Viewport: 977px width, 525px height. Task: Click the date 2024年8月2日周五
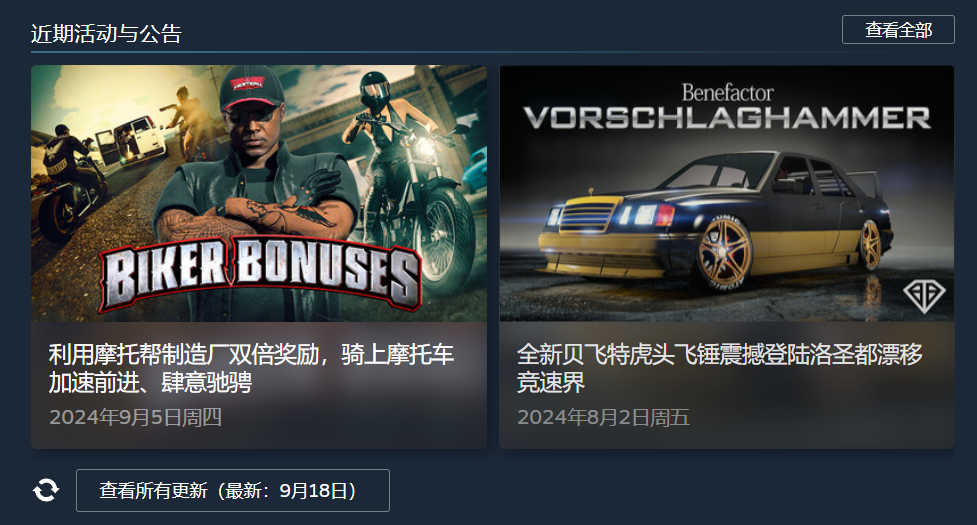(x=603, y=417)
